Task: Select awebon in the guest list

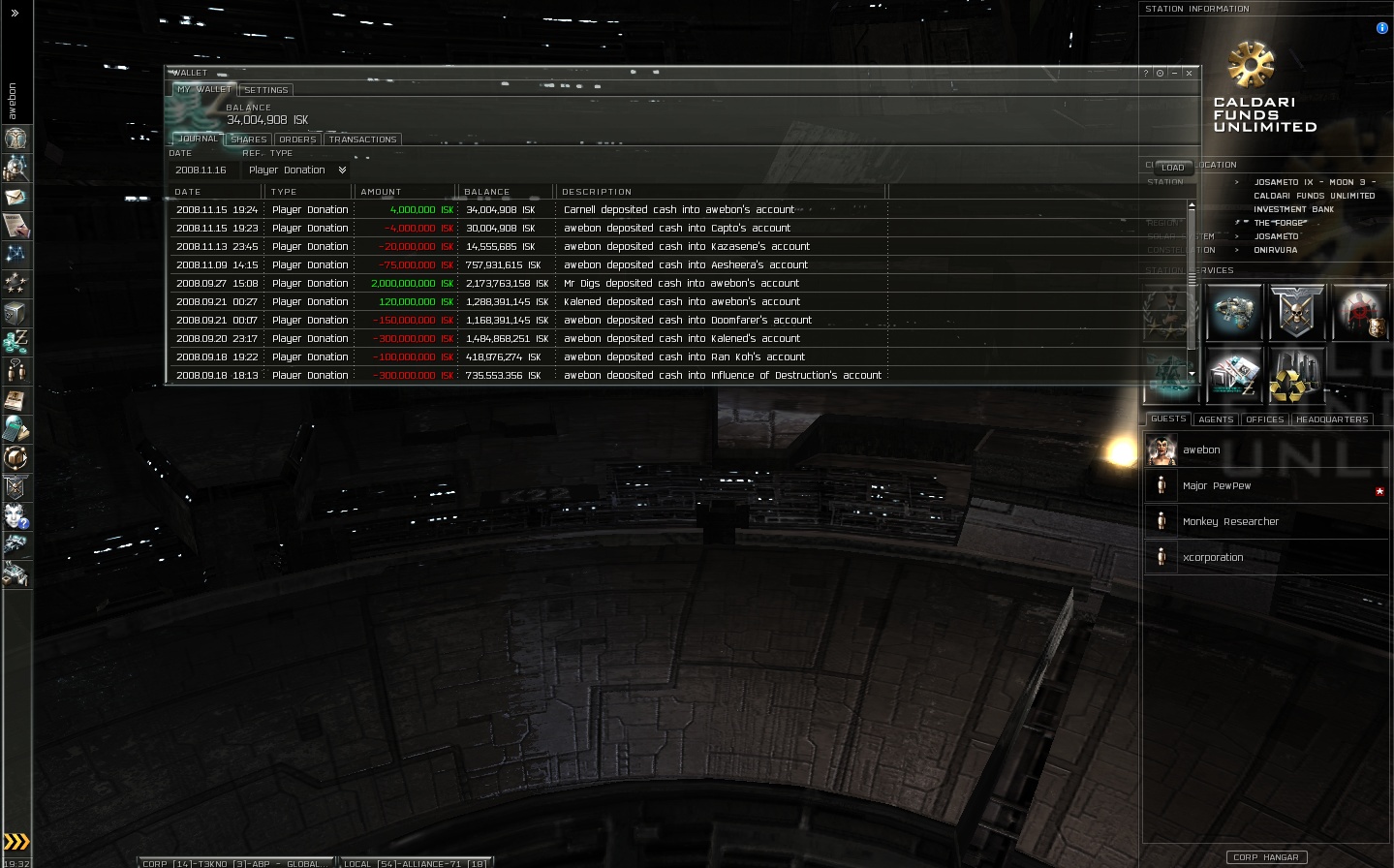Action: click(1266, 449)
